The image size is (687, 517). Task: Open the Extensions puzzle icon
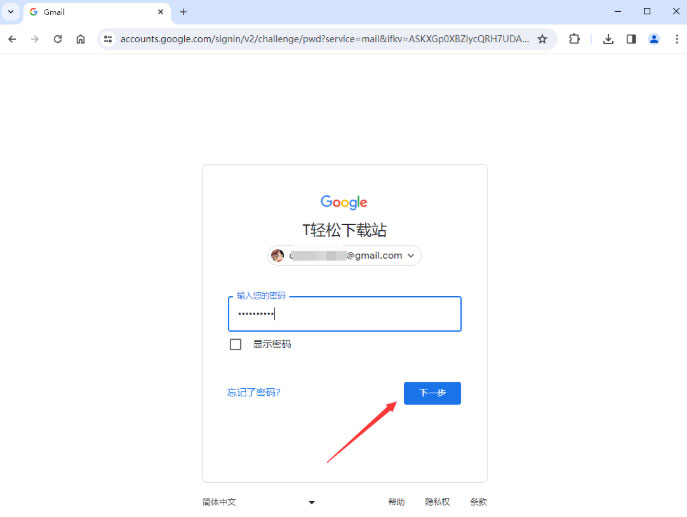coord(574,39)
